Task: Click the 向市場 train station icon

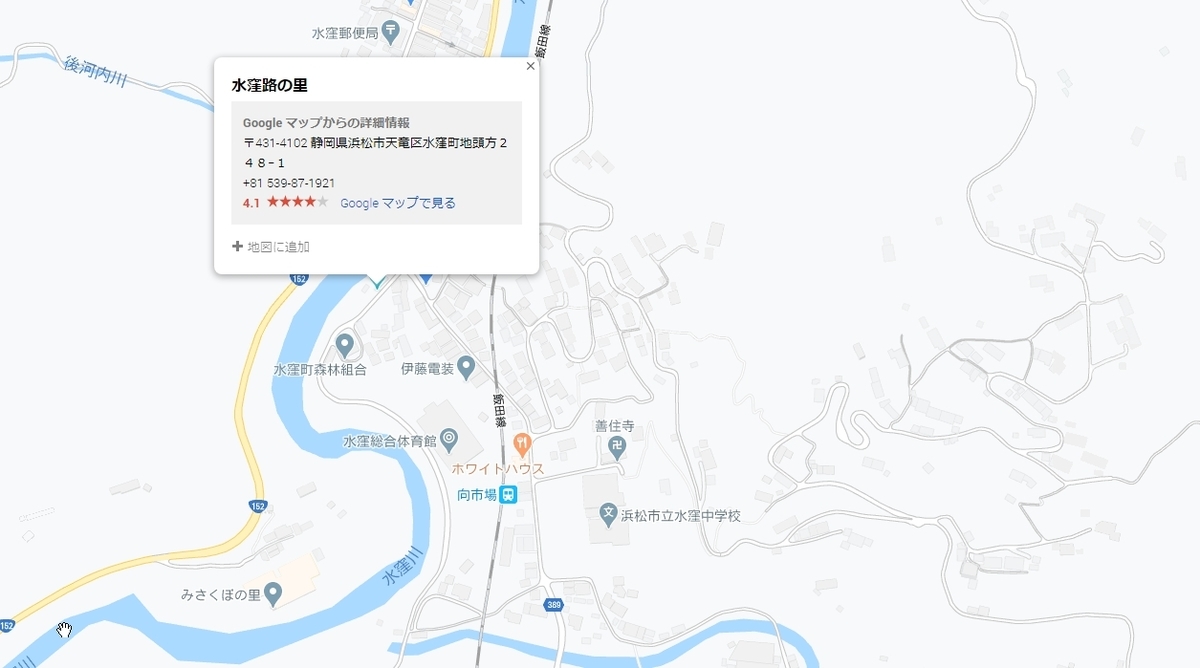Action: [x=510, y=494]
